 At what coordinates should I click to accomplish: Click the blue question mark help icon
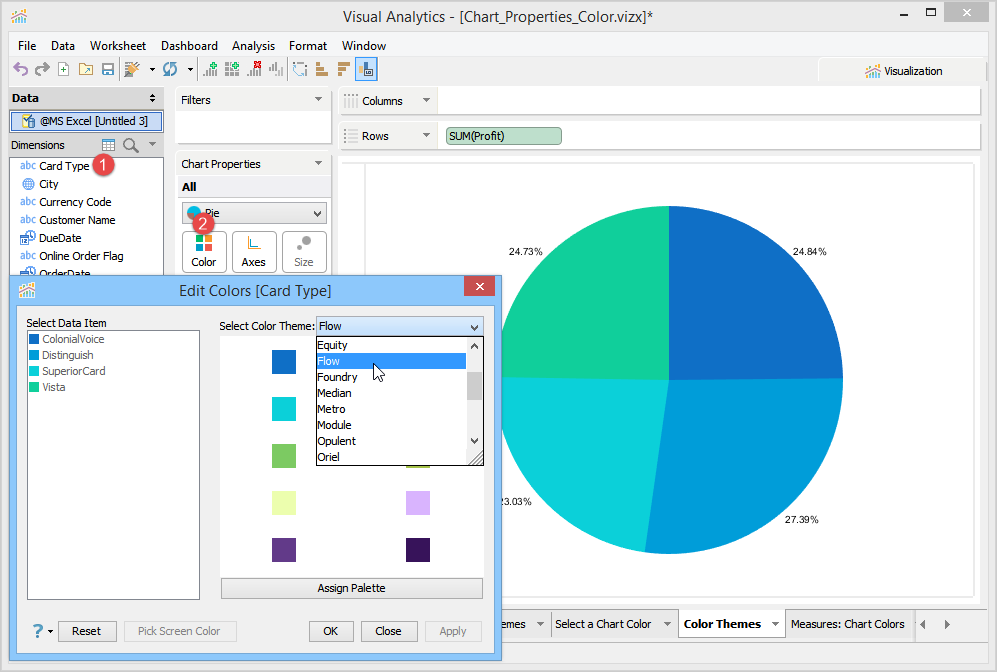(38, 631)
